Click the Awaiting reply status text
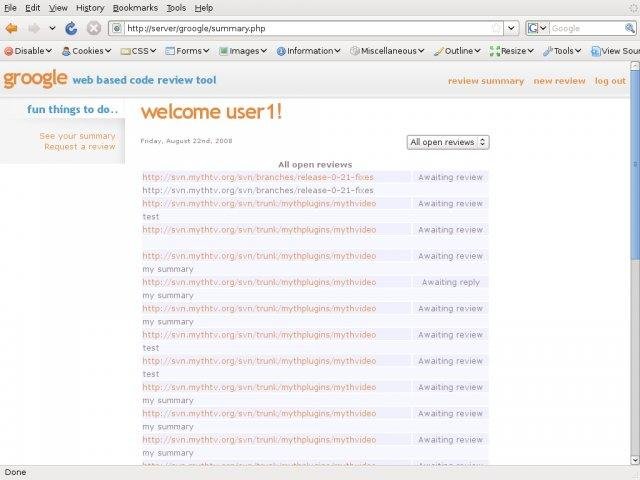The image size is (640, 480). pyautogui.click(x=451, y=282)
